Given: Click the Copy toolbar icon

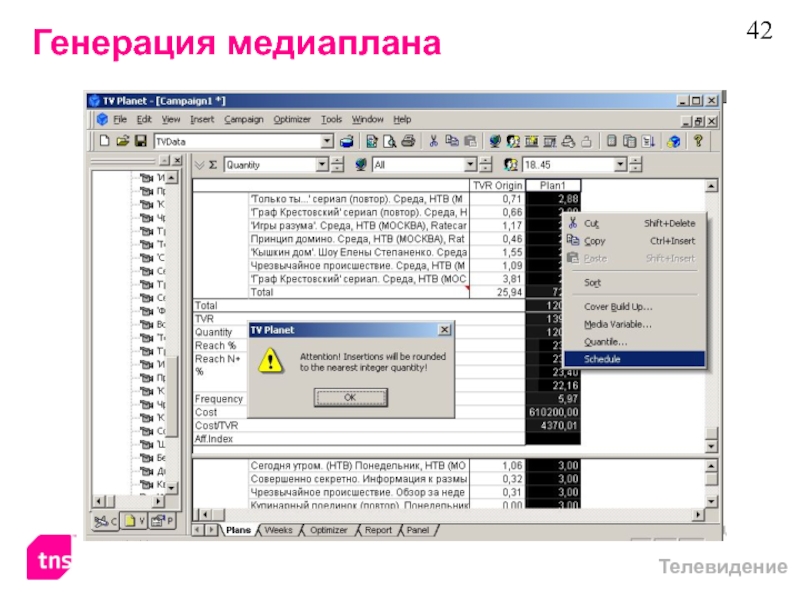Looking at the screenshot, I should (452, 141).
